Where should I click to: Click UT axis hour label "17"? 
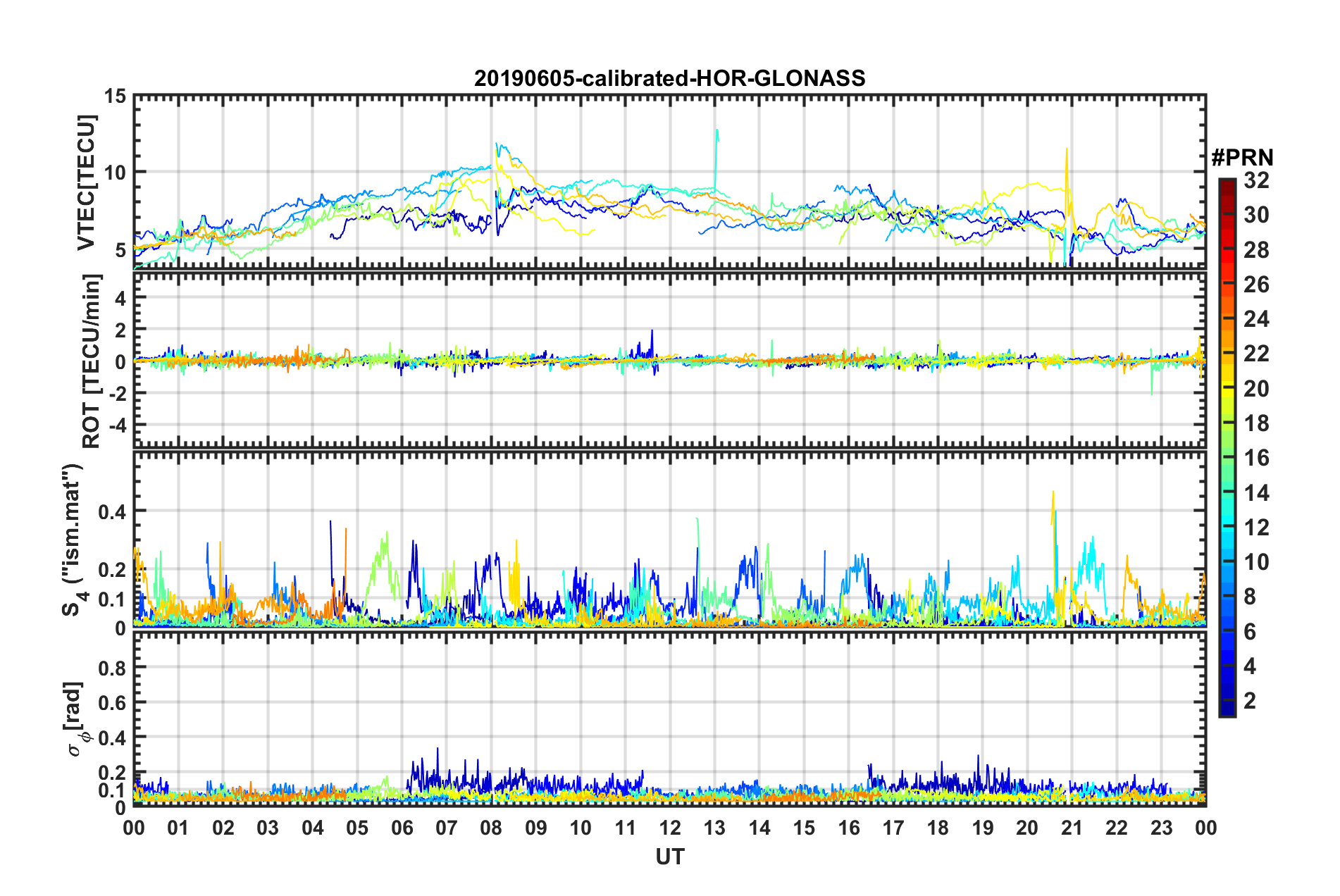click(893, 828)
